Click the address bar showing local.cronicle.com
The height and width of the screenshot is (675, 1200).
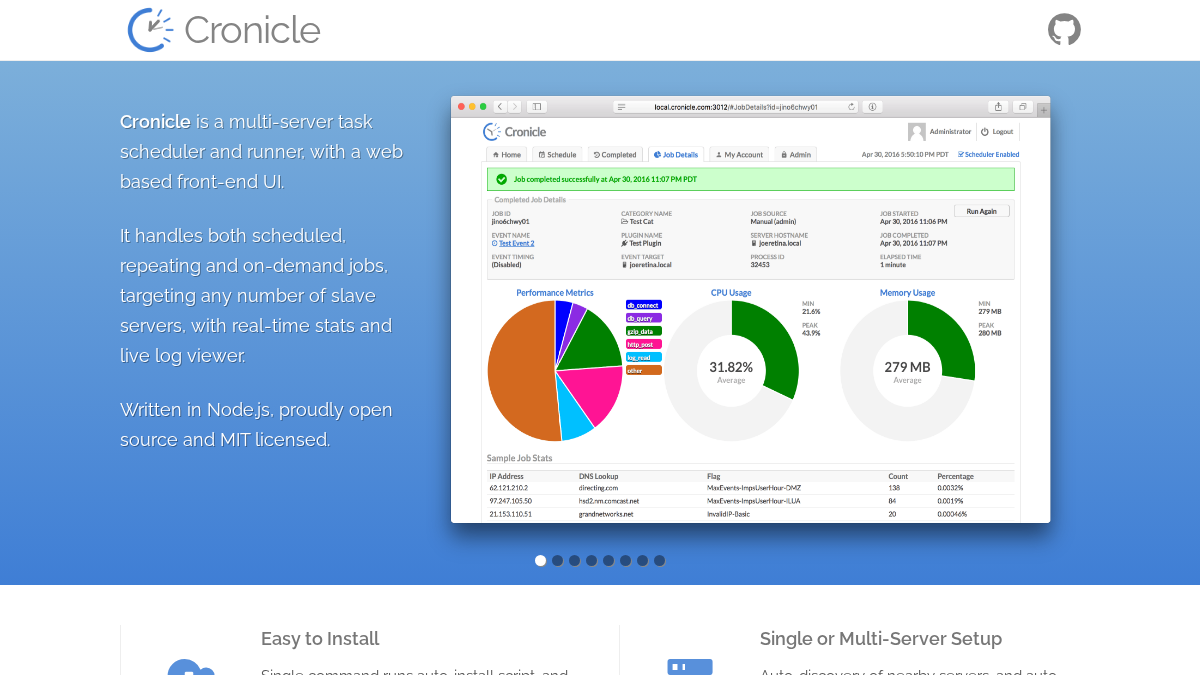coord(736,106)
